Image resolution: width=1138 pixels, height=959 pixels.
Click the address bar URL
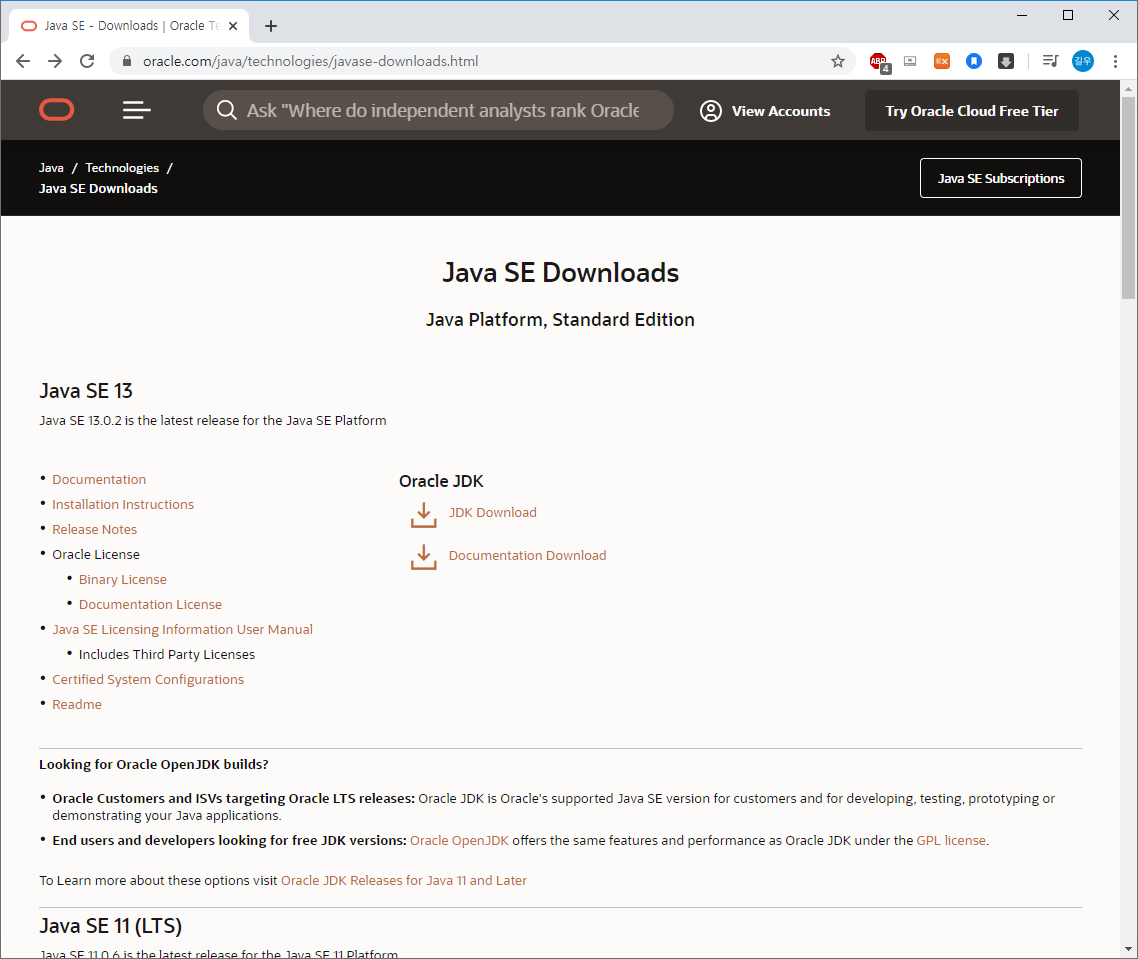[x=311, y=61]
